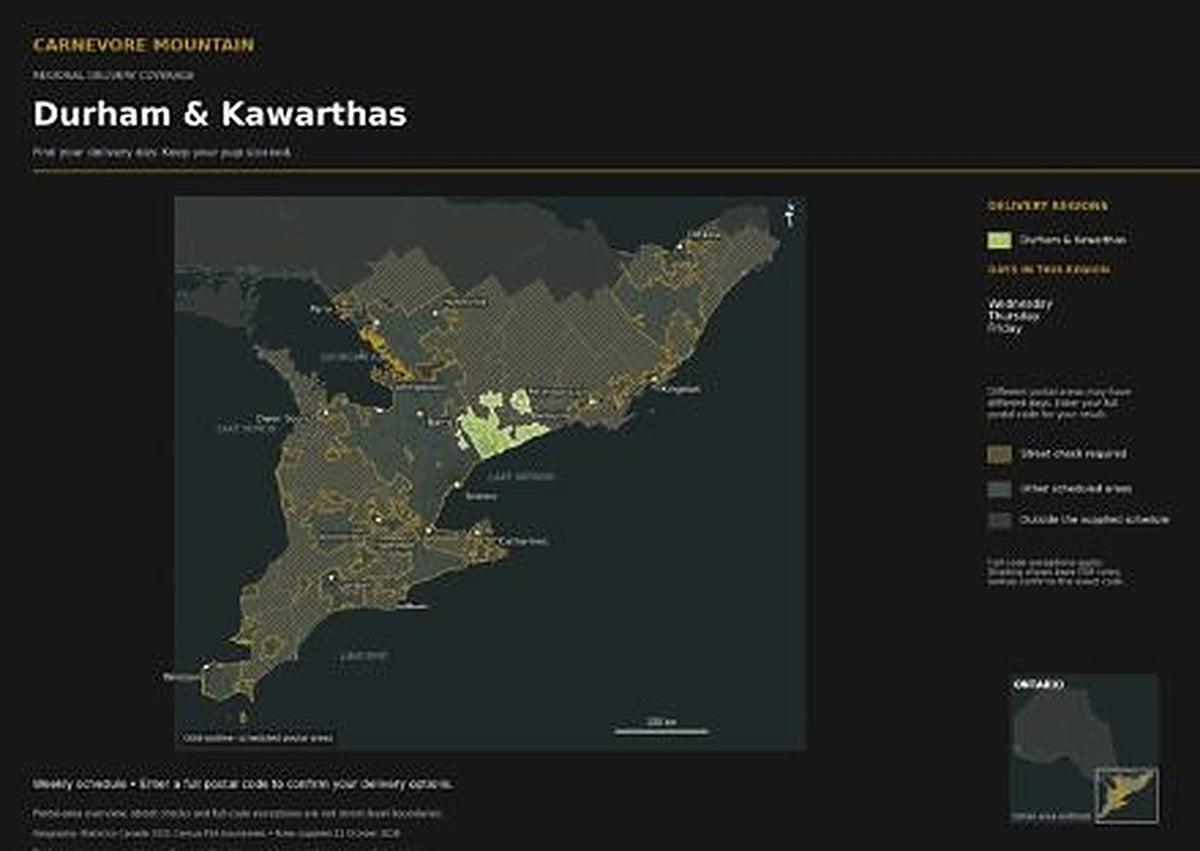Click the 'Outside the supplied schedule' label
The width and height of the screenshot is (1200, 851).
(x=1094, y=520)
